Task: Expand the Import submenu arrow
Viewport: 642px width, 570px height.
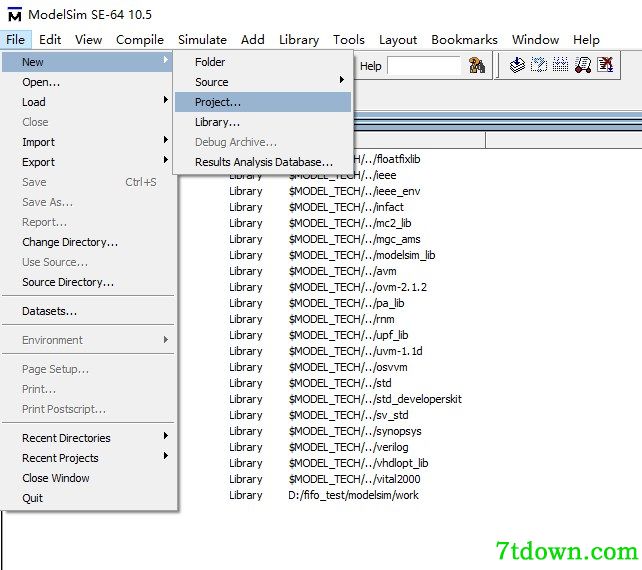Action: point(165,140)
